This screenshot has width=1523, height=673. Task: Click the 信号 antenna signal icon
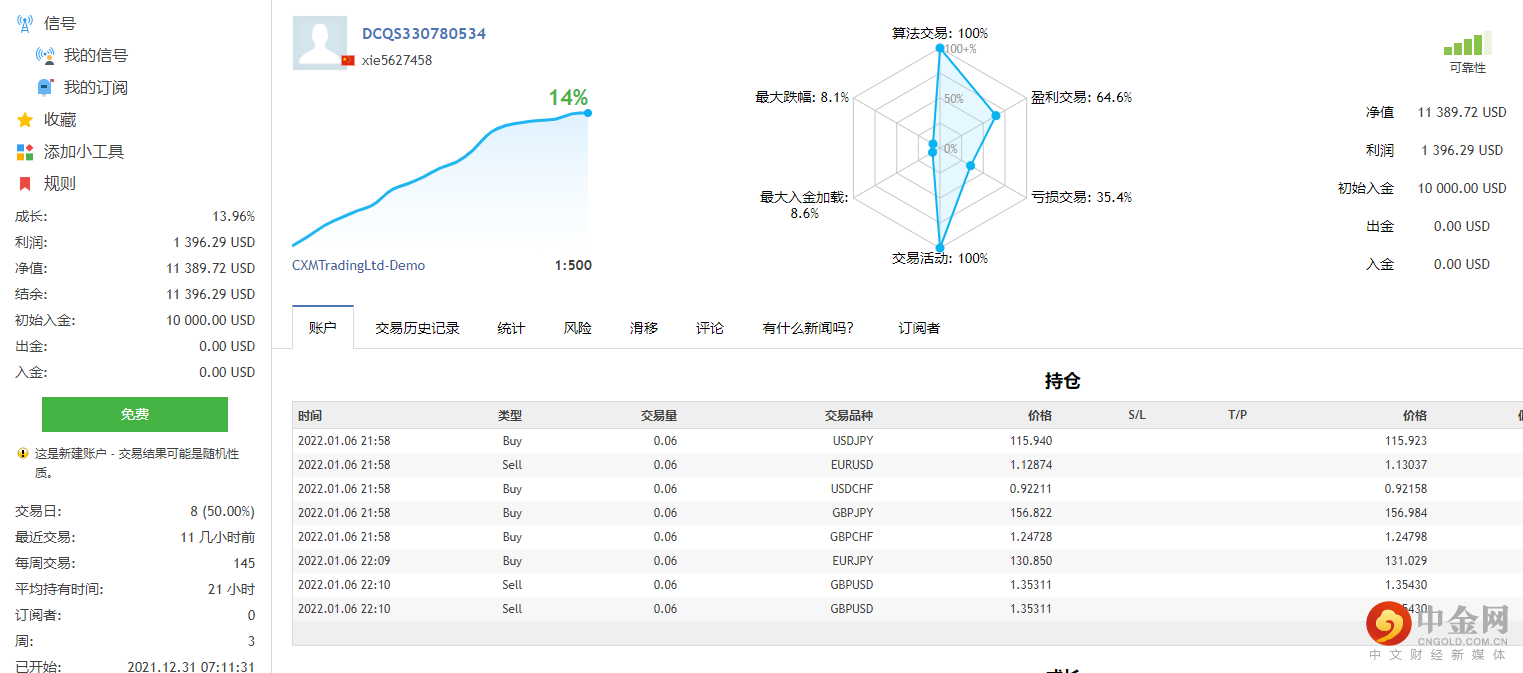tap(26, 21)
